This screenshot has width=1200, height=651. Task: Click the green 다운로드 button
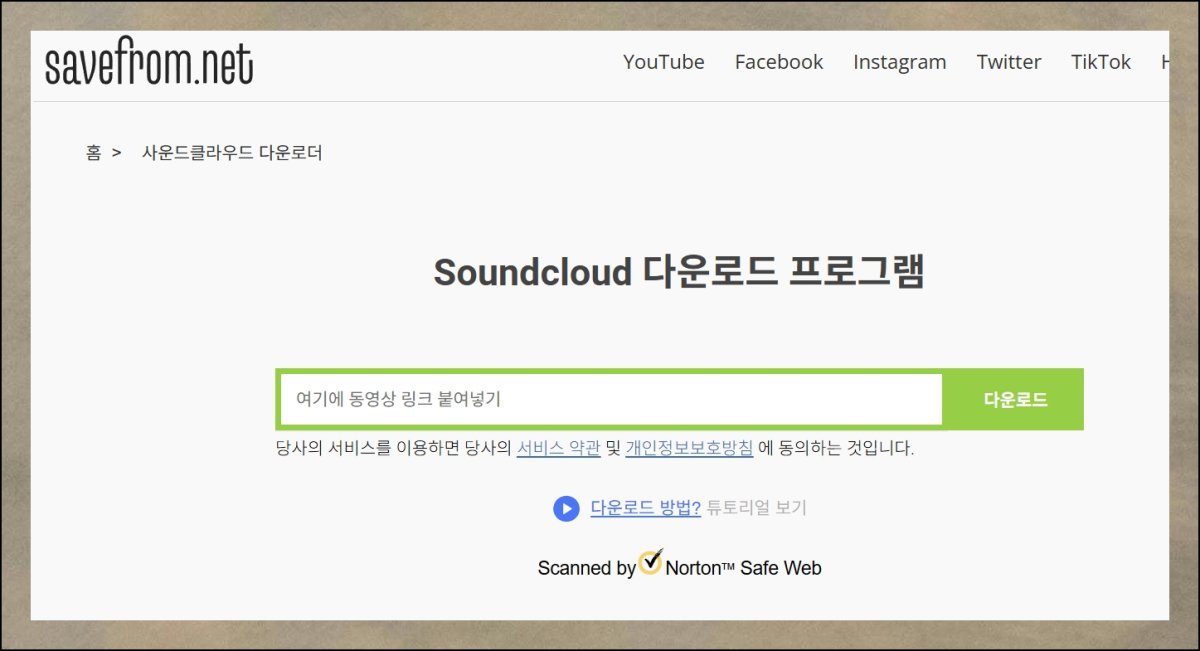pos(1015,400)
